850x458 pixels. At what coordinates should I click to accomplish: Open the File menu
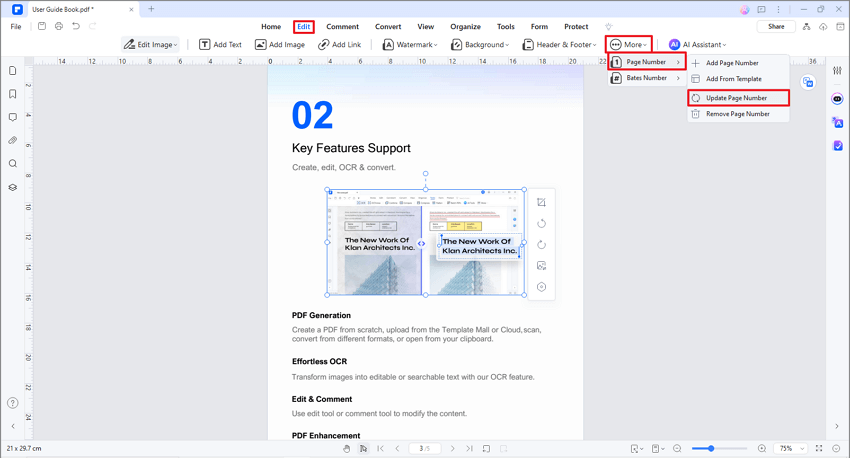click(16, 27)
